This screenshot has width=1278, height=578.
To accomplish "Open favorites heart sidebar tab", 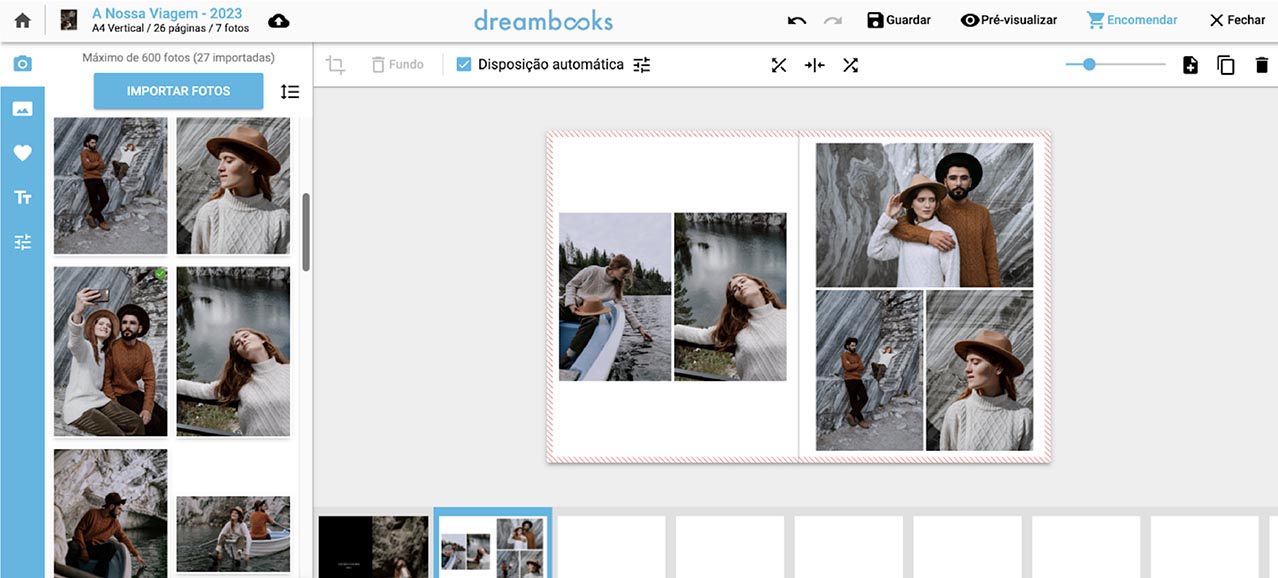I will (22, 153).
